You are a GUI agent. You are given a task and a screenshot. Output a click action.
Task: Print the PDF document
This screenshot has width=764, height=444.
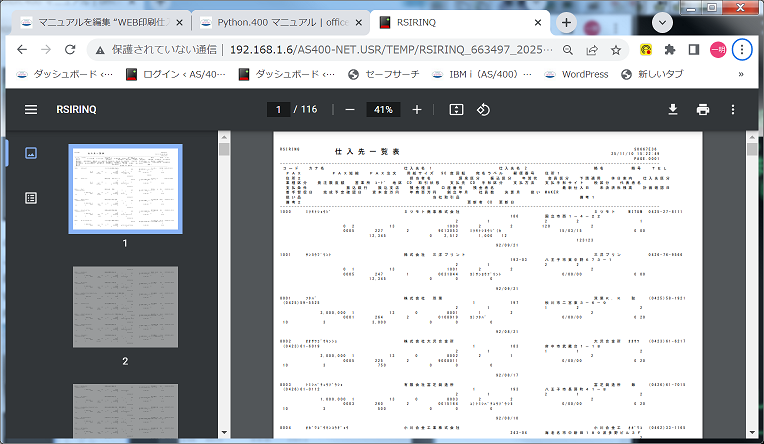703,109
